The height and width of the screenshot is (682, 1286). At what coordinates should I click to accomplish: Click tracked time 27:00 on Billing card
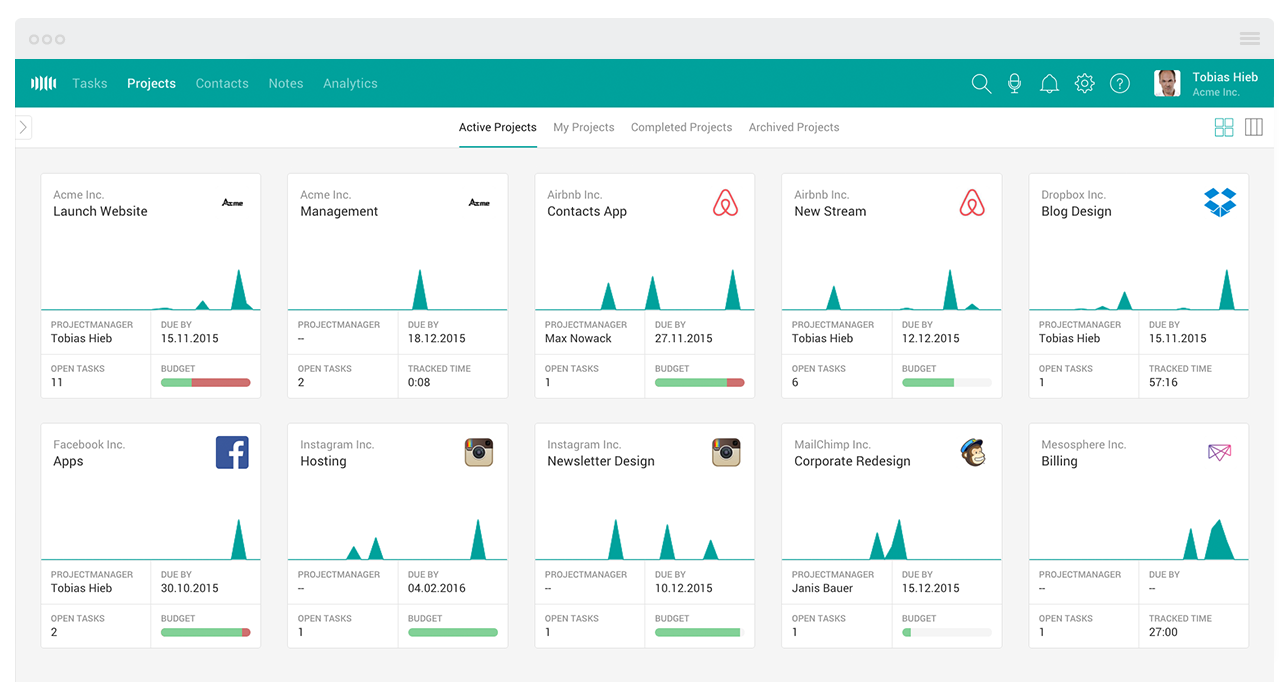tap(1163, 632)
